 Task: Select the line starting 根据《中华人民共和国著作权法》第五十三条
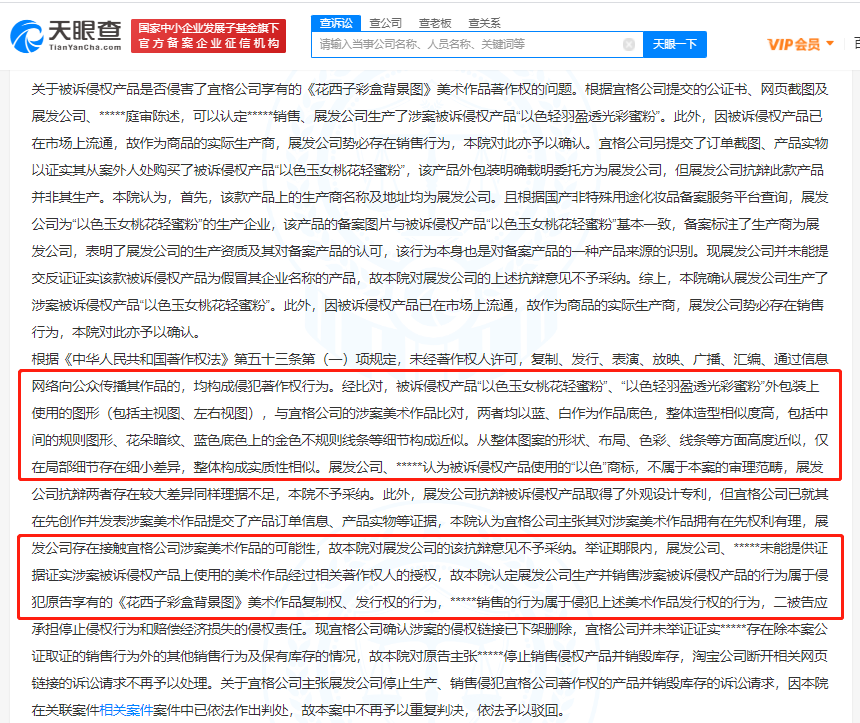click(429, 359)
